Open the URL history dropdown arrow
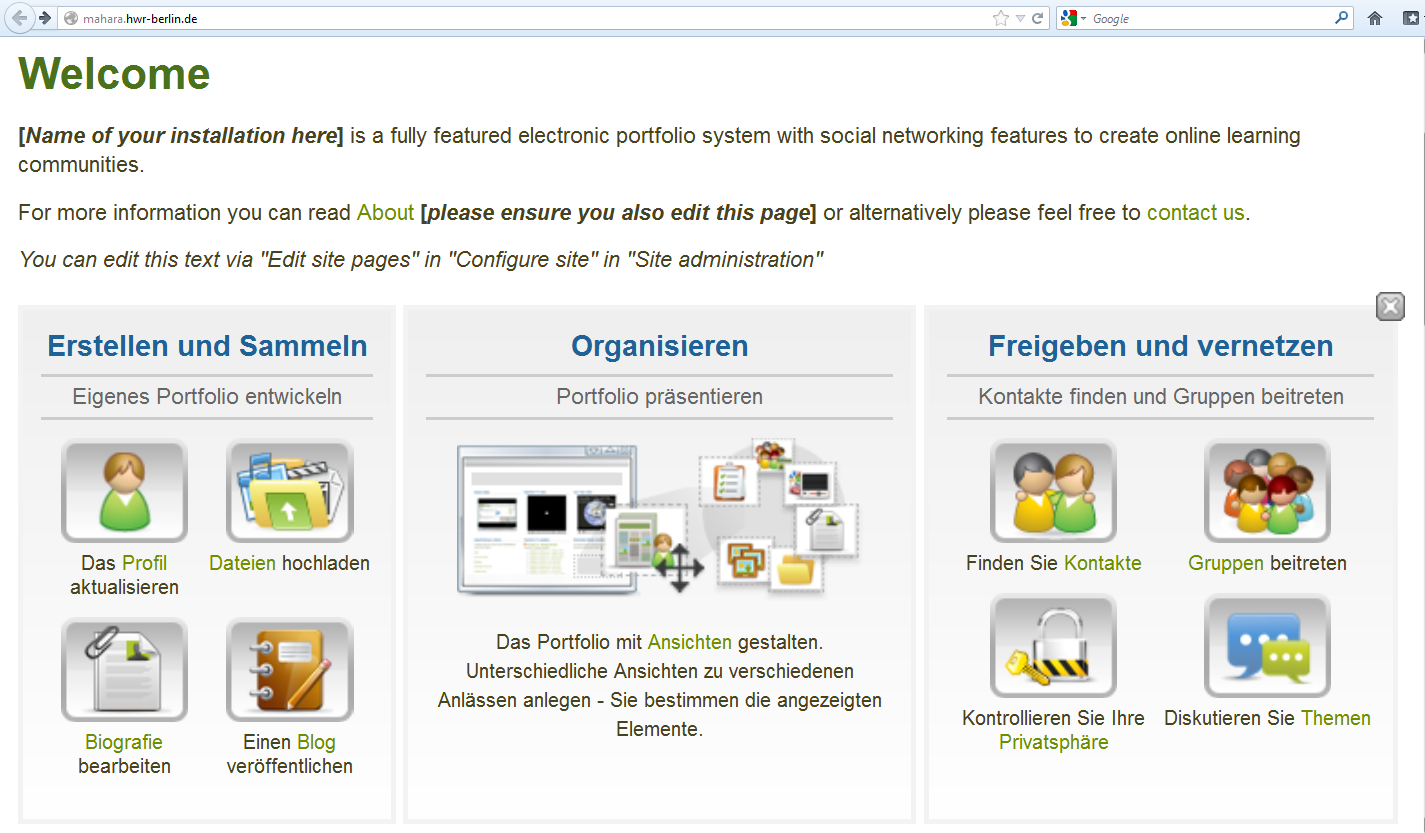The height and width of the screenshot is (833, 1425). tap(1020, 18)
